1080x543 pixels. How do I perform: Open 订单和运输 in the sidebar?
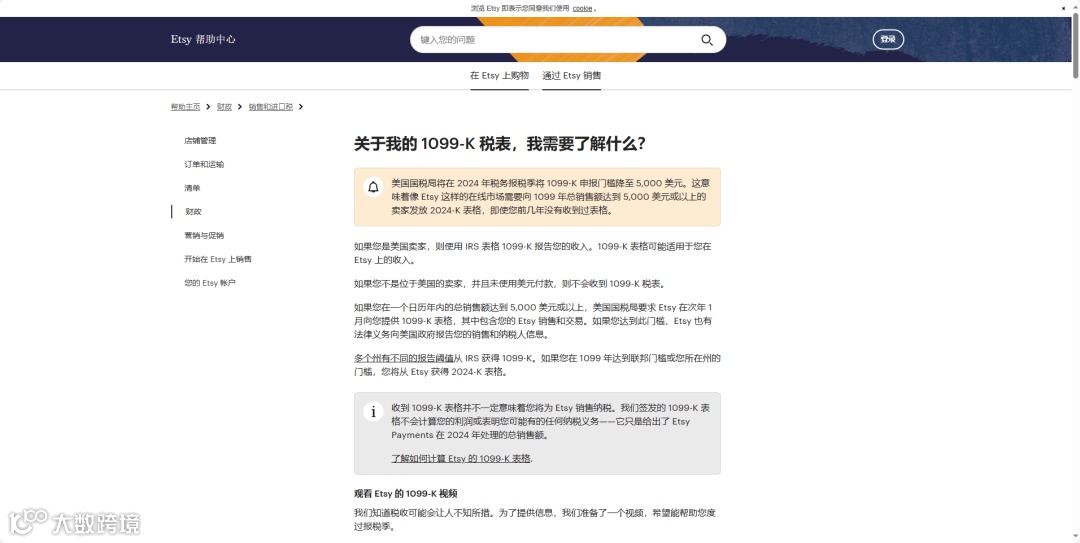coord(204,164)
